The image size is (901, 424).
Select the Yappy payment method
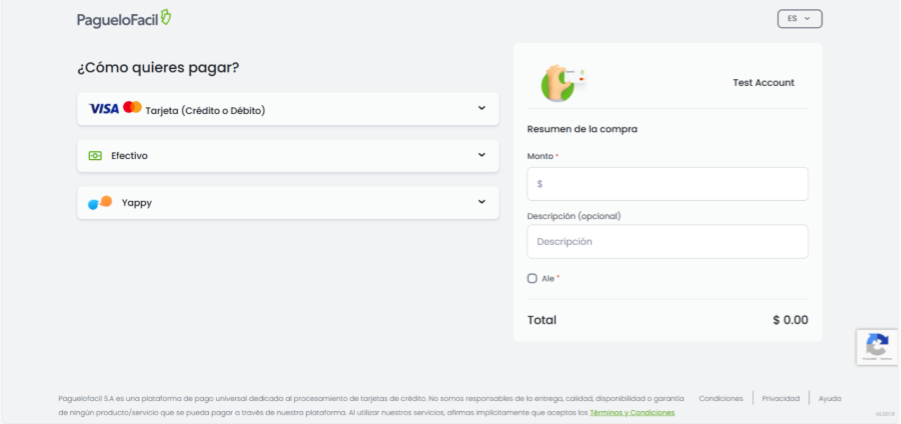(x=137, y=203)
